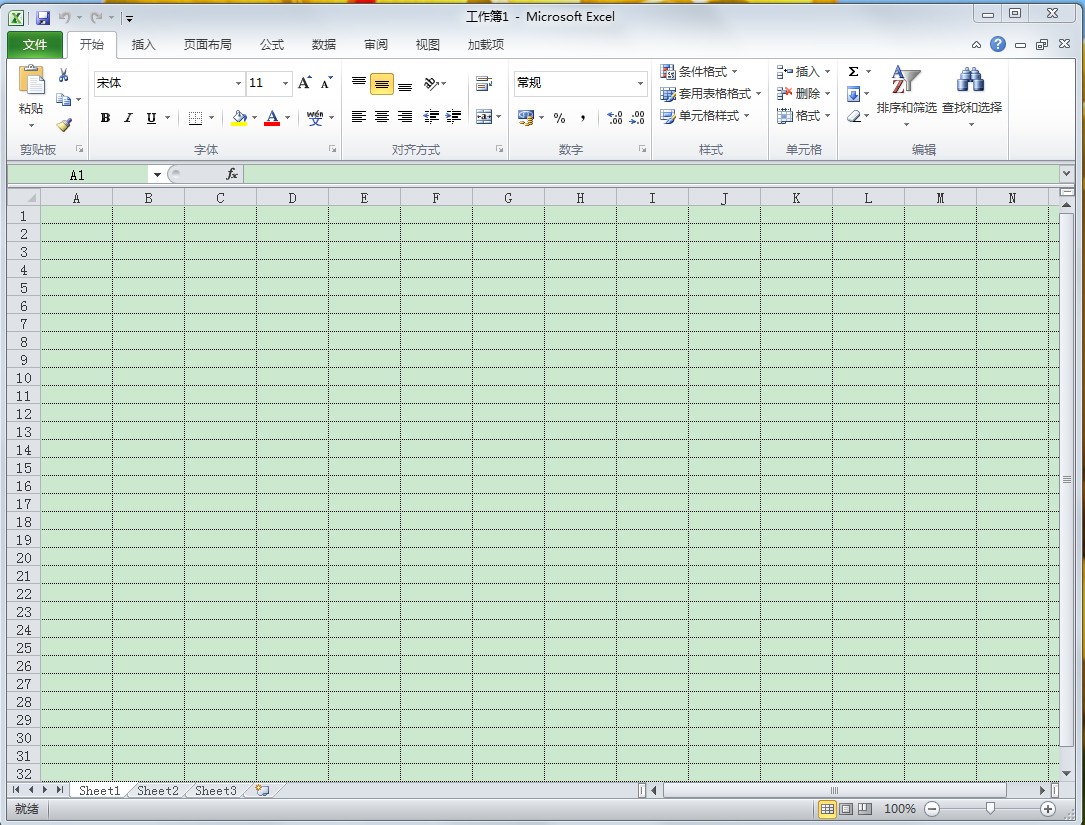Open the font size 11 dropdown

pos(285,84)
